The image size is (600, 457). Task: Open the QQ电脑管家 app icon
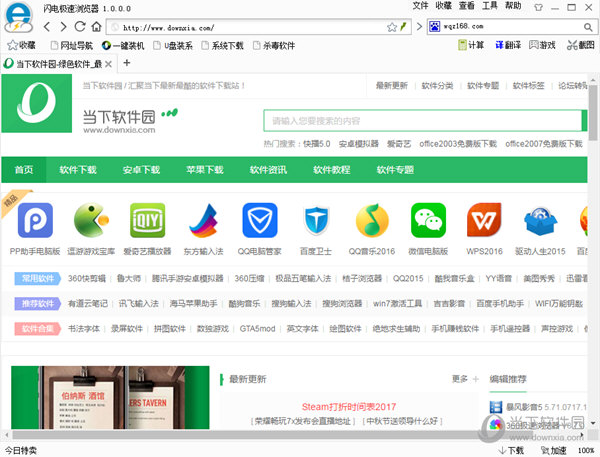[x=260, y=220]
